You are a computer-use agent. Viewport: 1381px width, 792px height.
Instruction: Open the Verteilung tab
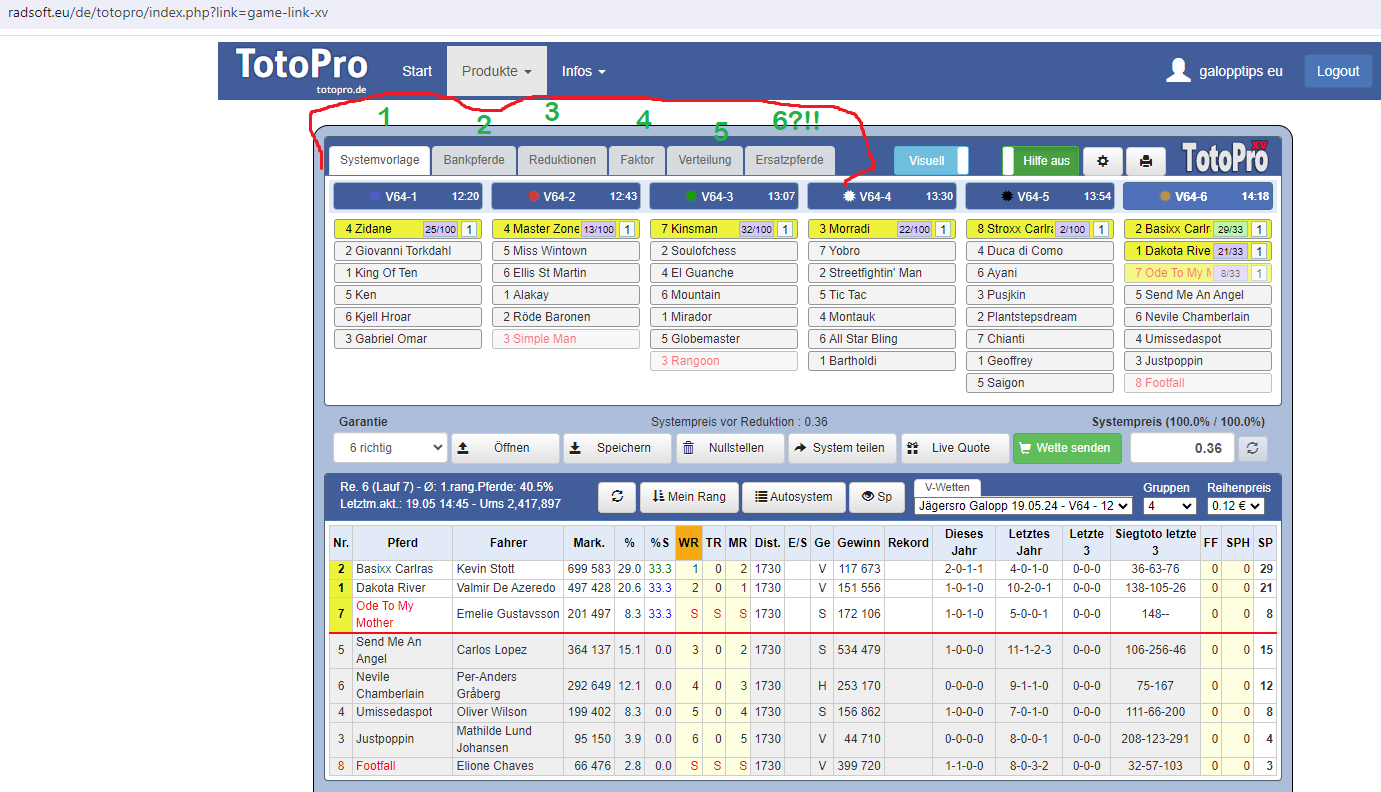705,160
